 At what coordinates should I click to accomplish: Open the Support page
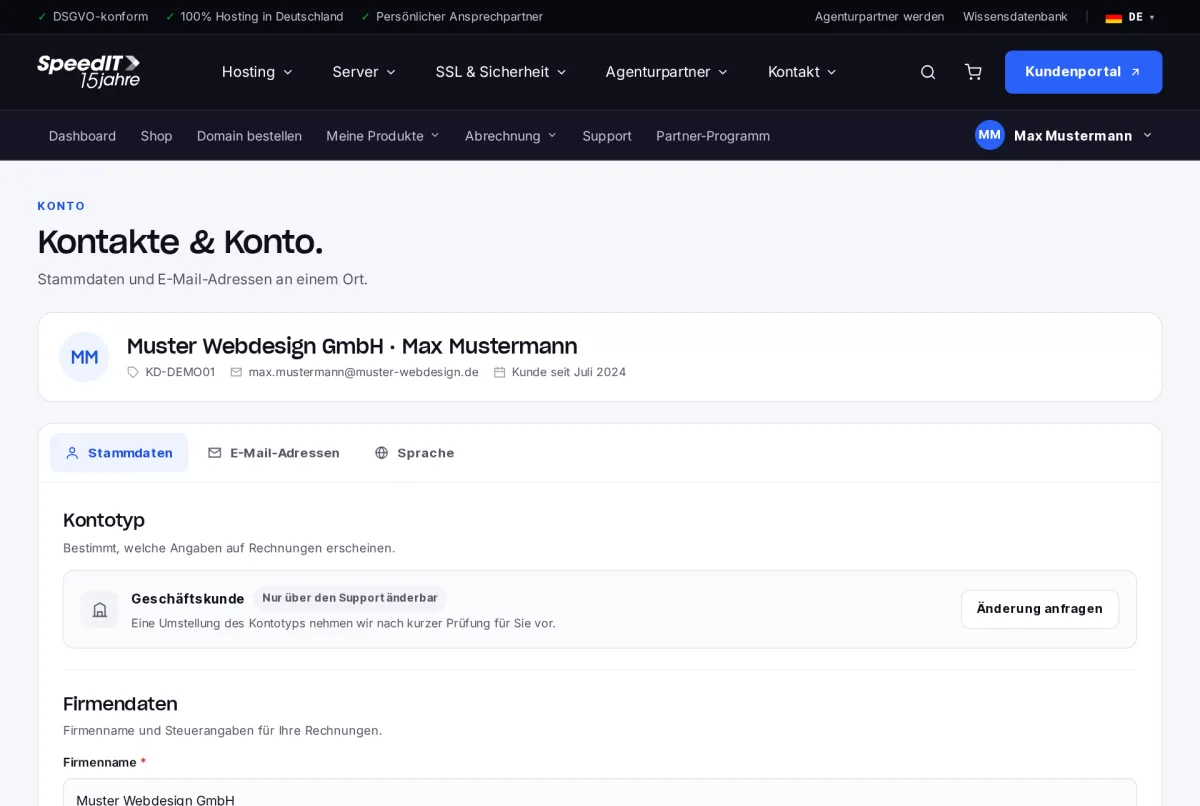607,136
